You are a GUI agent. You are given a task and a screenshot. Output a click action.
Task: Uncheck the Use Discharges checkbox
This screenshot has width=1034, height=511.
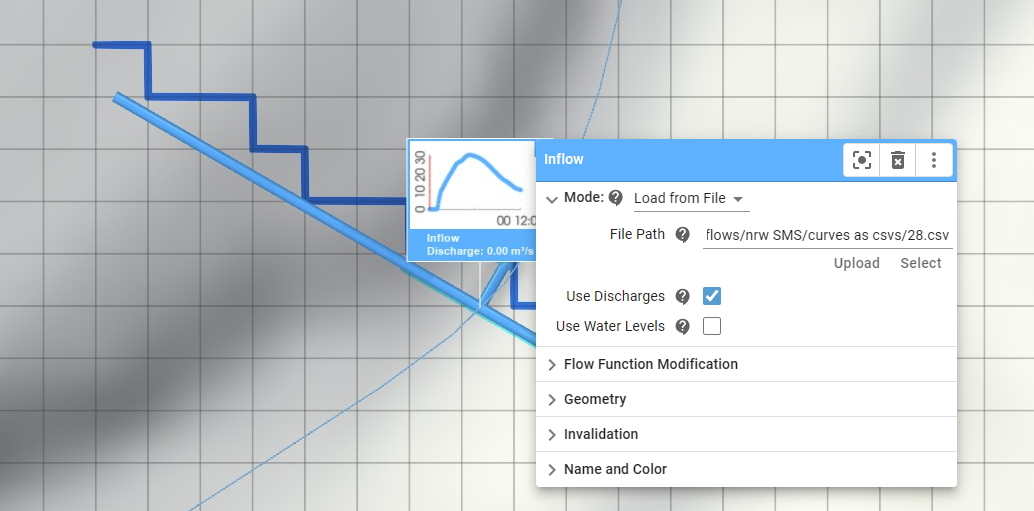point(712,296)
